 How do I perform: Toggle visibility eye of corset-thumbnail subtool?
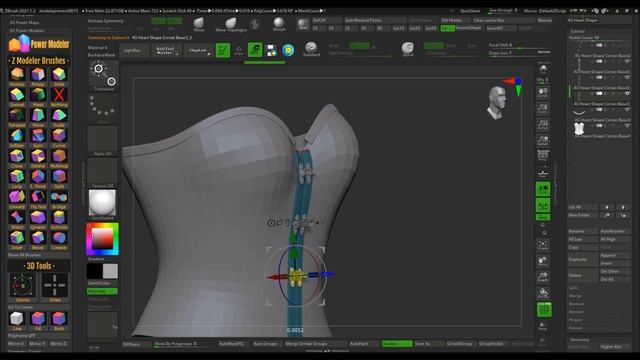(x=627, y=126)
